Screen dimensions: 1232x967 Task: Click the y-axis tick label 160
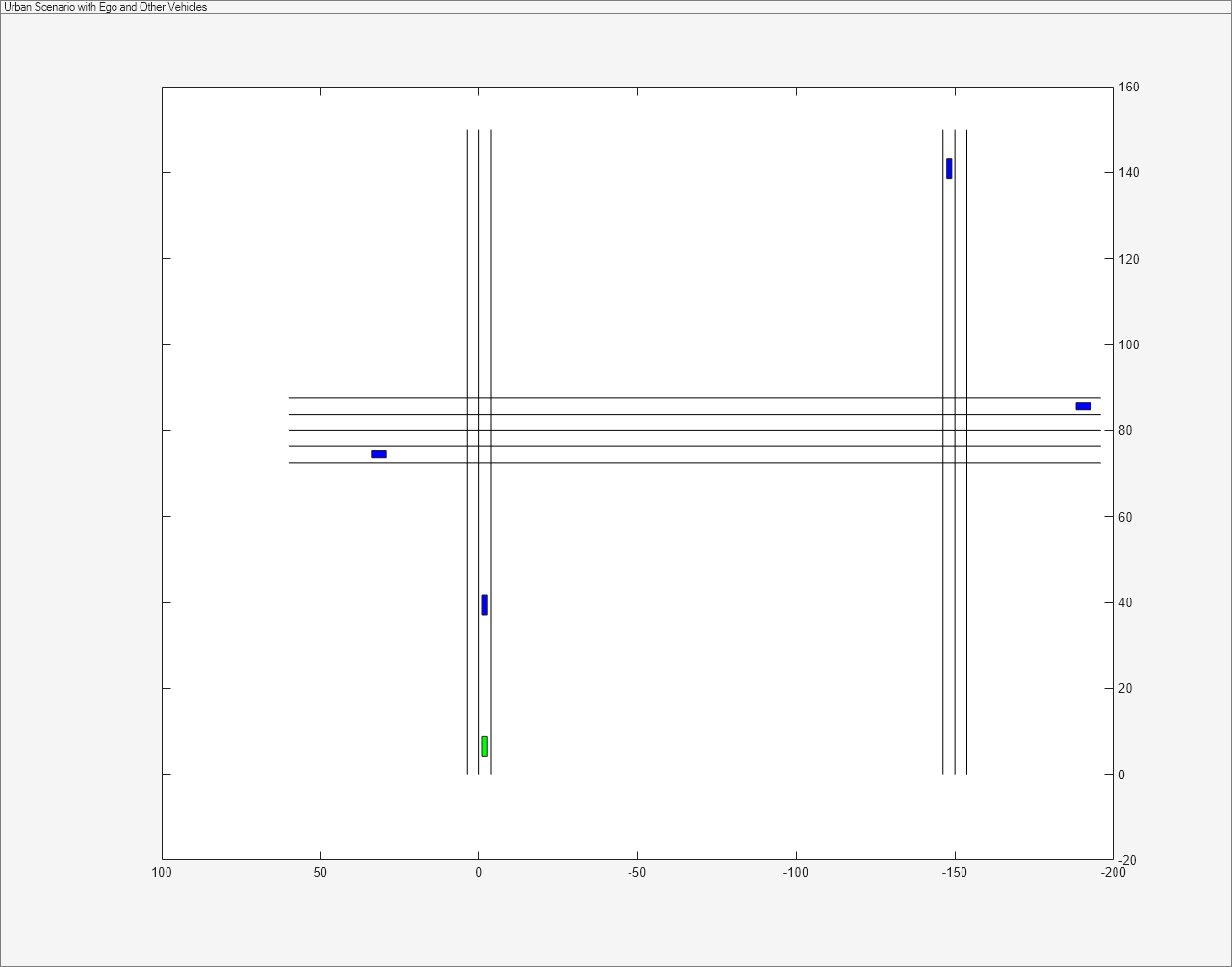pos(1129,88)
